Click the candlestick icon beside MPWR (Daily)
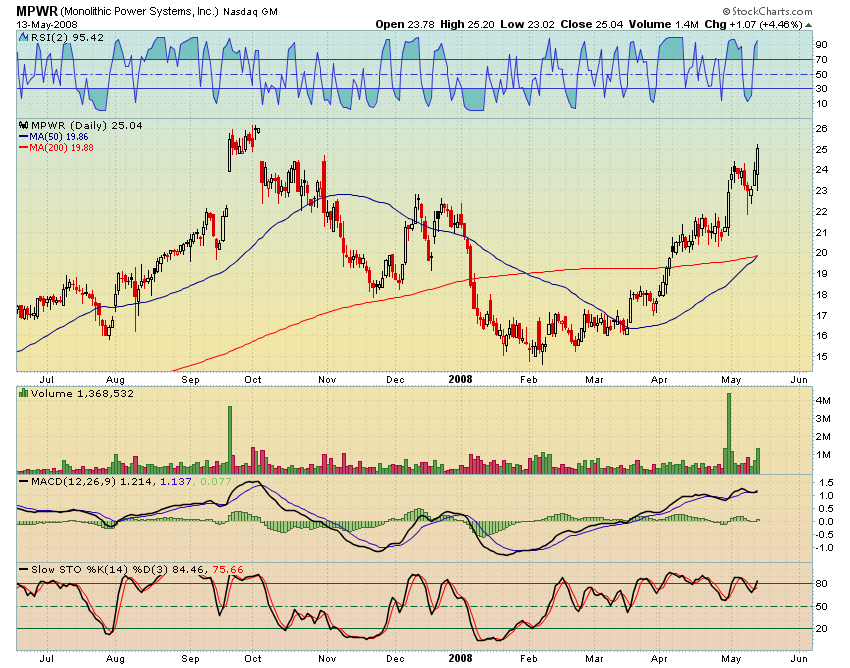 coord(23,125)
